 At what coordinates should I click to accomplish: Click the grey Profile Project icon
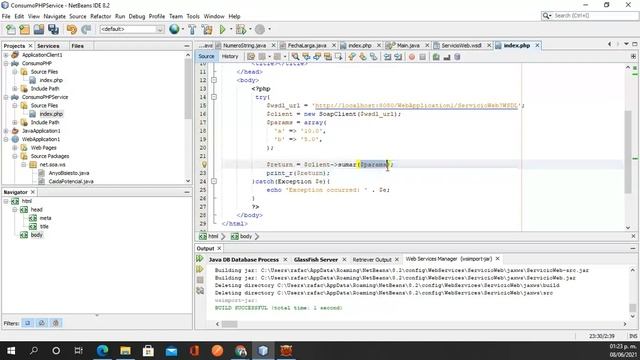[260, 29]
